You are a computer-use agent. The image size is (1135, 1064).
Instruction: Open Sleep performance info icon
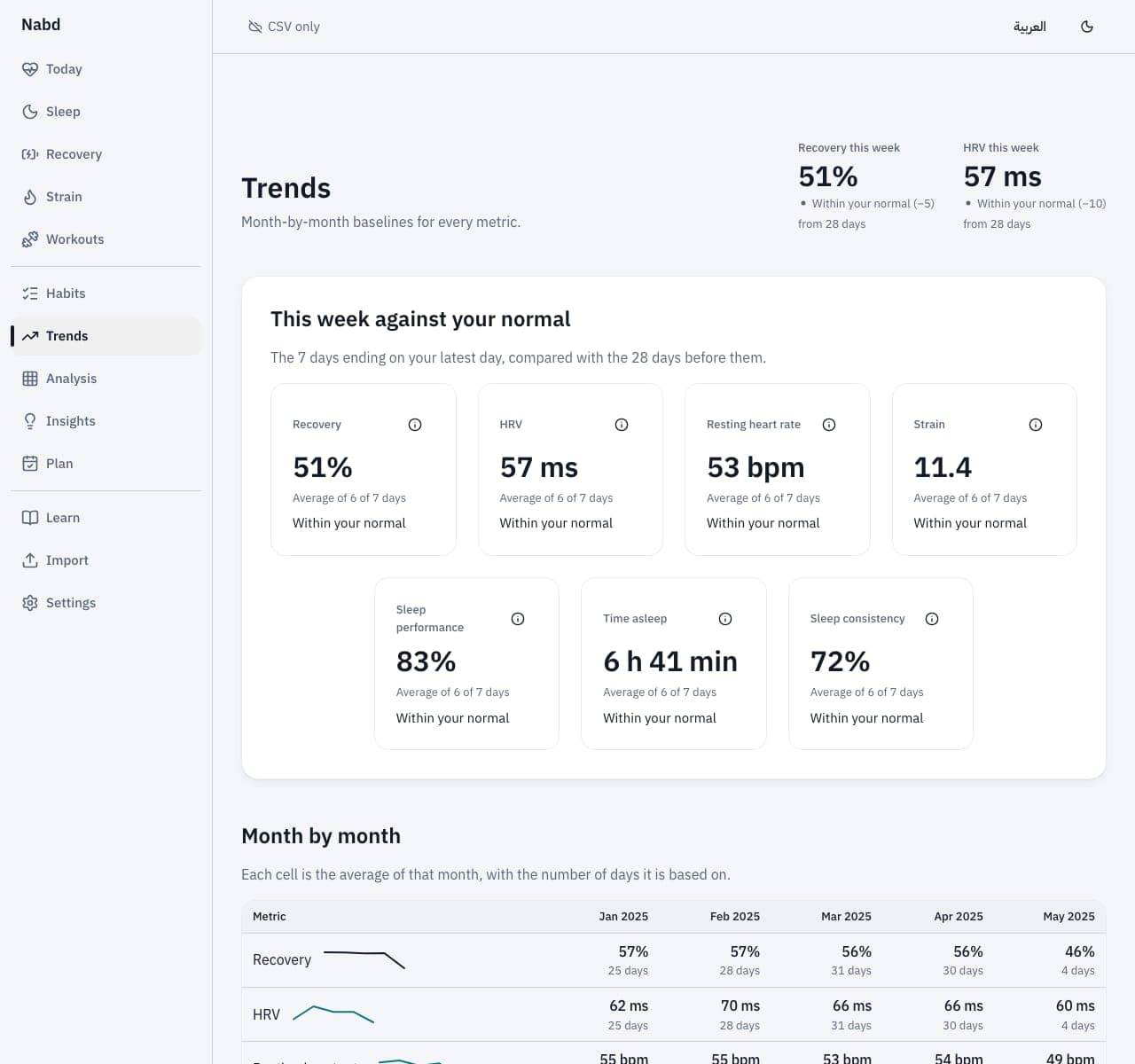(x=518, y=619)
